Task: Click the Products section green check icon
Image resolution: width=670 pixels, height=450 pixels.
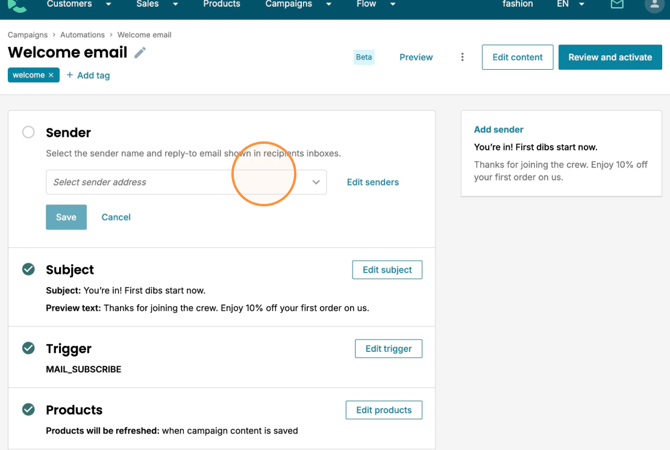Action: [28, 409]
